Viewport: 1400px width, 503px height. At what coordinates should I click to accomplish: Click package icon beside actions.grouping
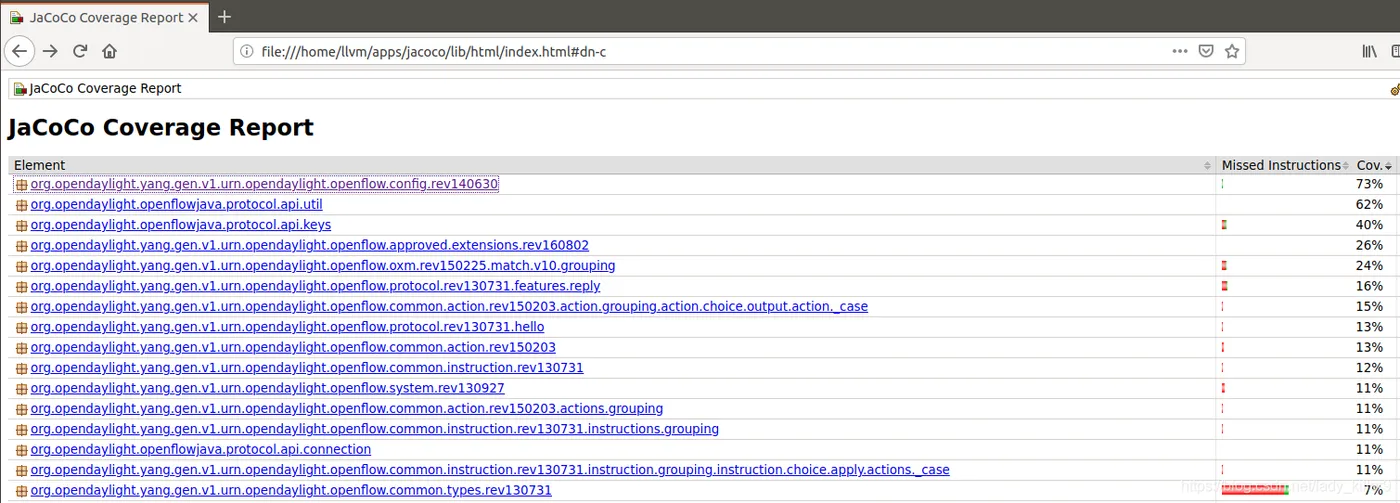coord(22,409)
